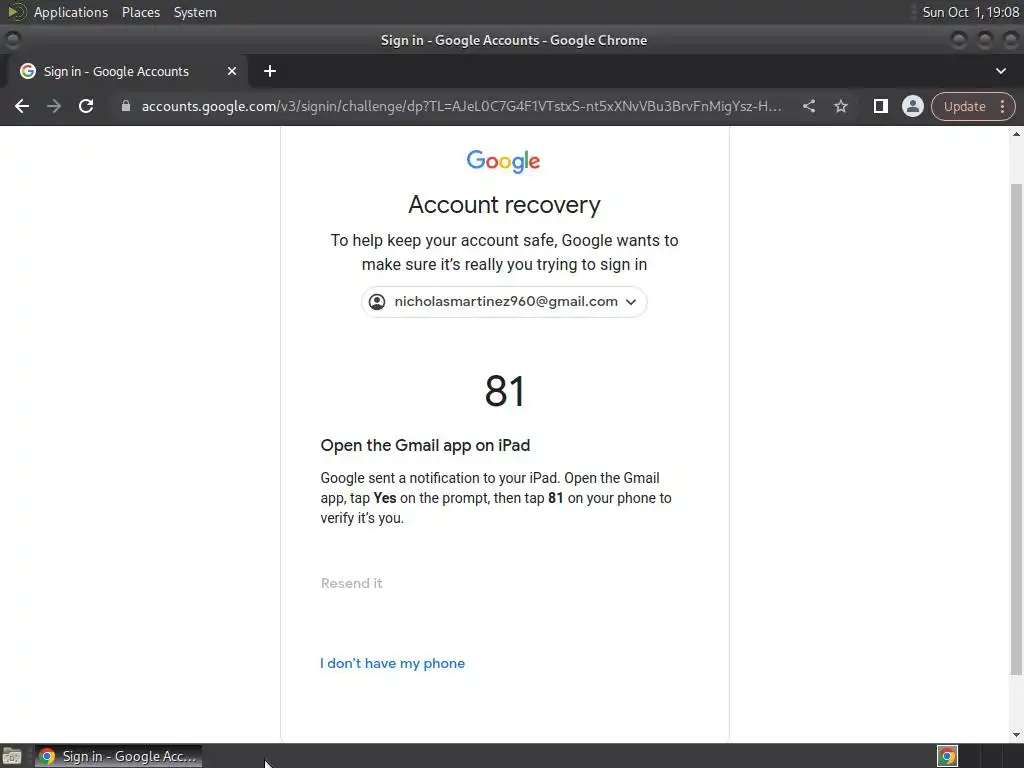Viewport: 1024px width, 768px height.
Task: Open the Applications menu
Action: pos(71,12)
